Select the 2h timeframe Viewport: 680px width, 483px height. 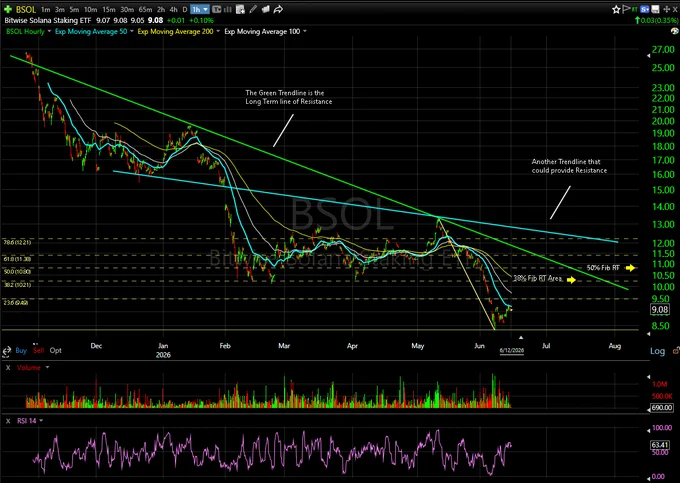[161, 10]
